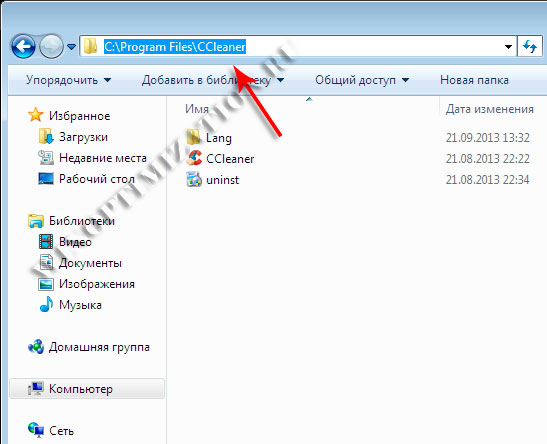Viewport: 547px width, 444px height.
Task: Click the Библиотеки libraries icon
Action: (x=36, y=221)
